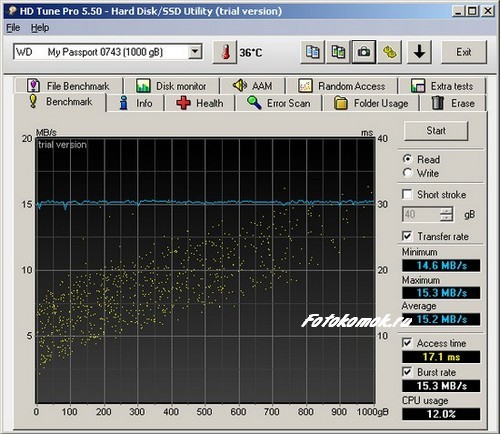The image size is (500, 434).
Task: Switch to the Health tab
Action: tap(200, 103)
